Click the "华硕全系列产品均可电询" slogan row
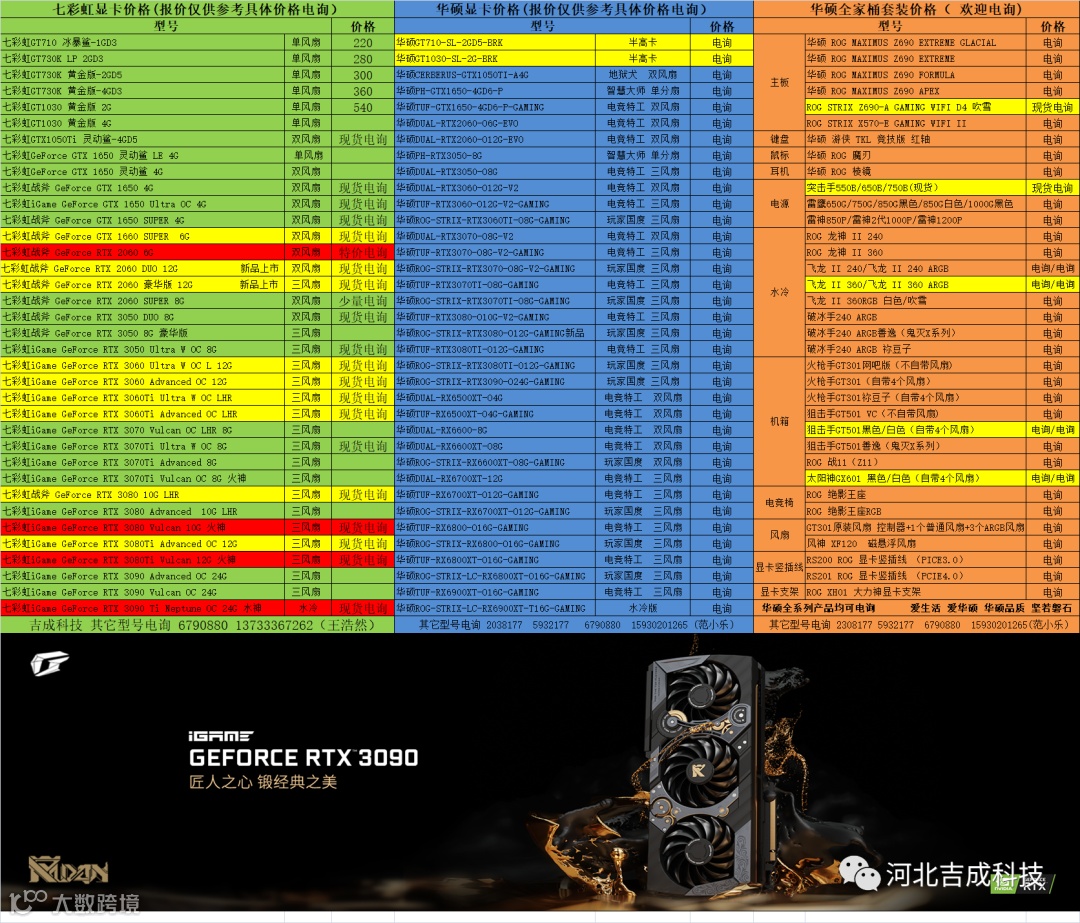Viewport: 1080px width, 923px height. [917, 608]
